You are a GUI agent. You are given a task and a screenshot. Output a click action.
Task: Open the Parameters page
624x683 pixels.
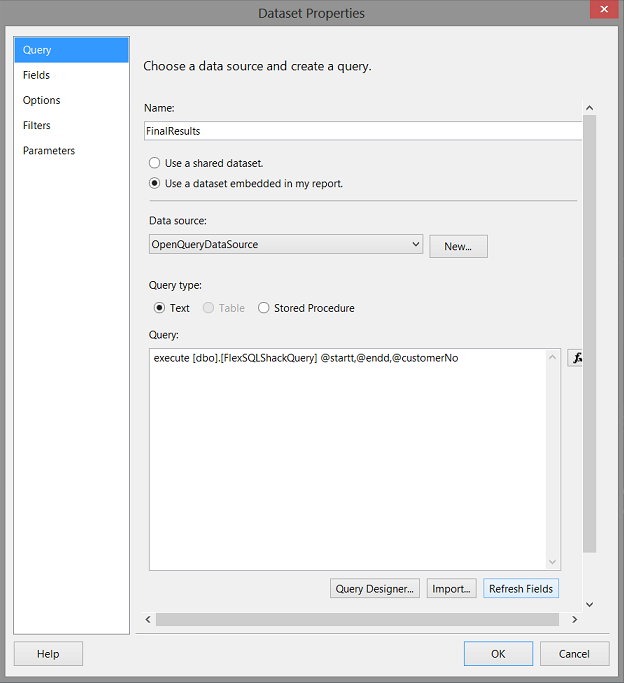[71, 151]
